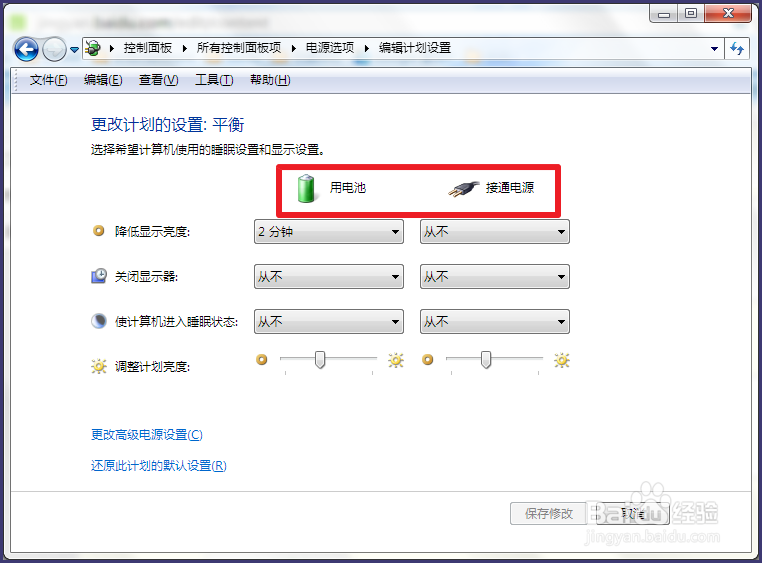This screenshot has height=563, width=762.
Task: Expand the address bar history dropdown arrow
Action: [x=714, y=49]
